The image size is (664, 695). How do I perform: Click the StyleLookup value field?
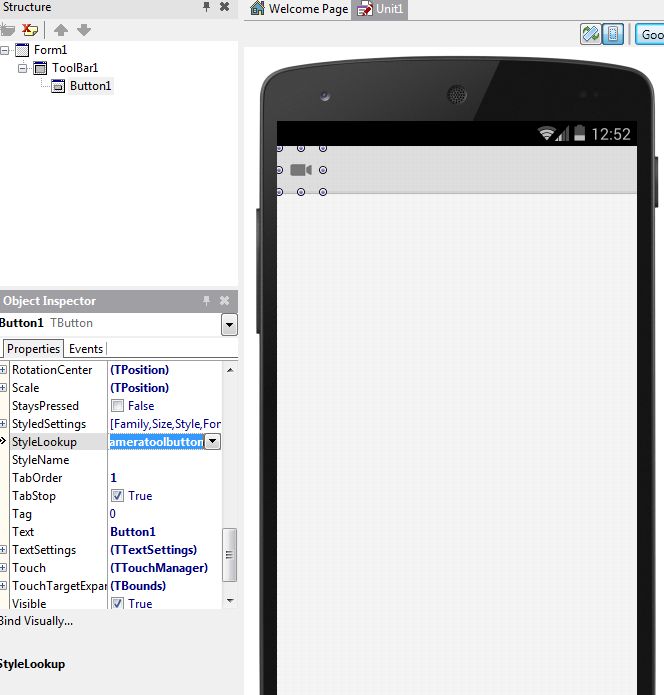coord(156,442)
